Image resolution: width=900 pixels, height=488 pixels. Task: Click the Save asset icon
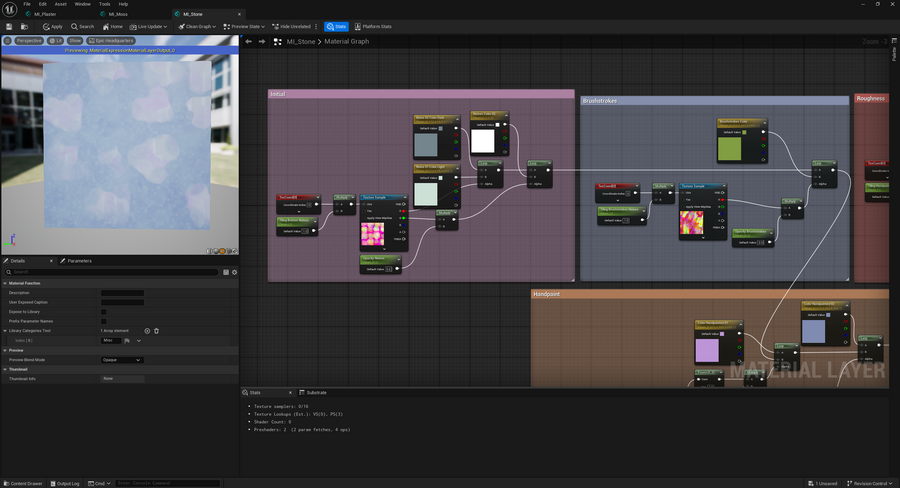[10, 26]
